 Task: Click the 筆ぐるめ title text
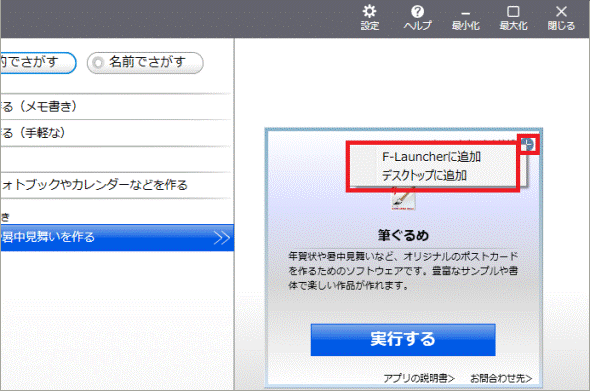[x=403, y=236]
